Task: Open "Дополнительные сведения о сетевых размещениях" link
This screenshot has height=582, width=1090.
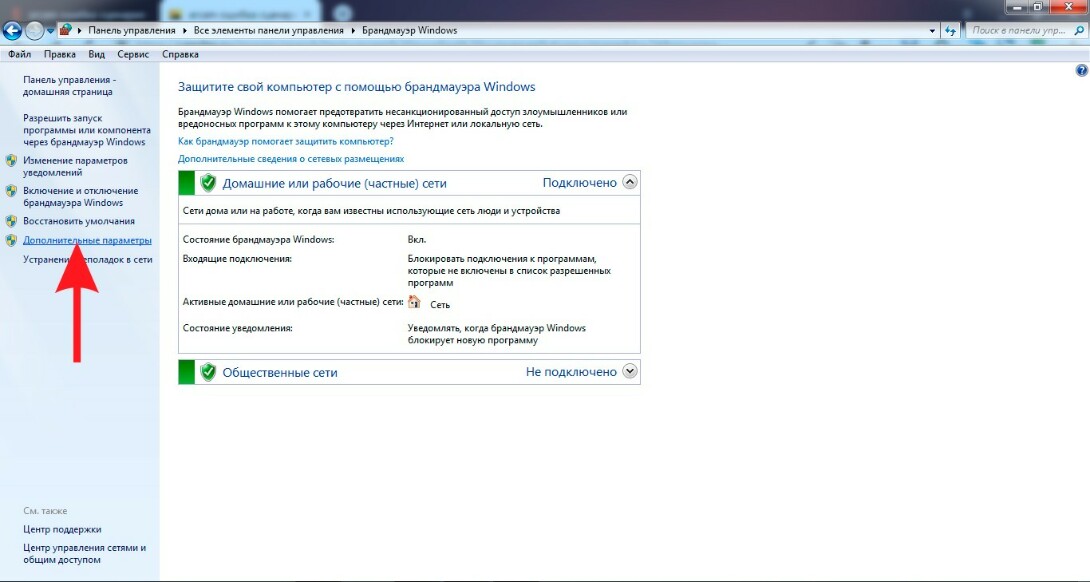Action: 291,159
